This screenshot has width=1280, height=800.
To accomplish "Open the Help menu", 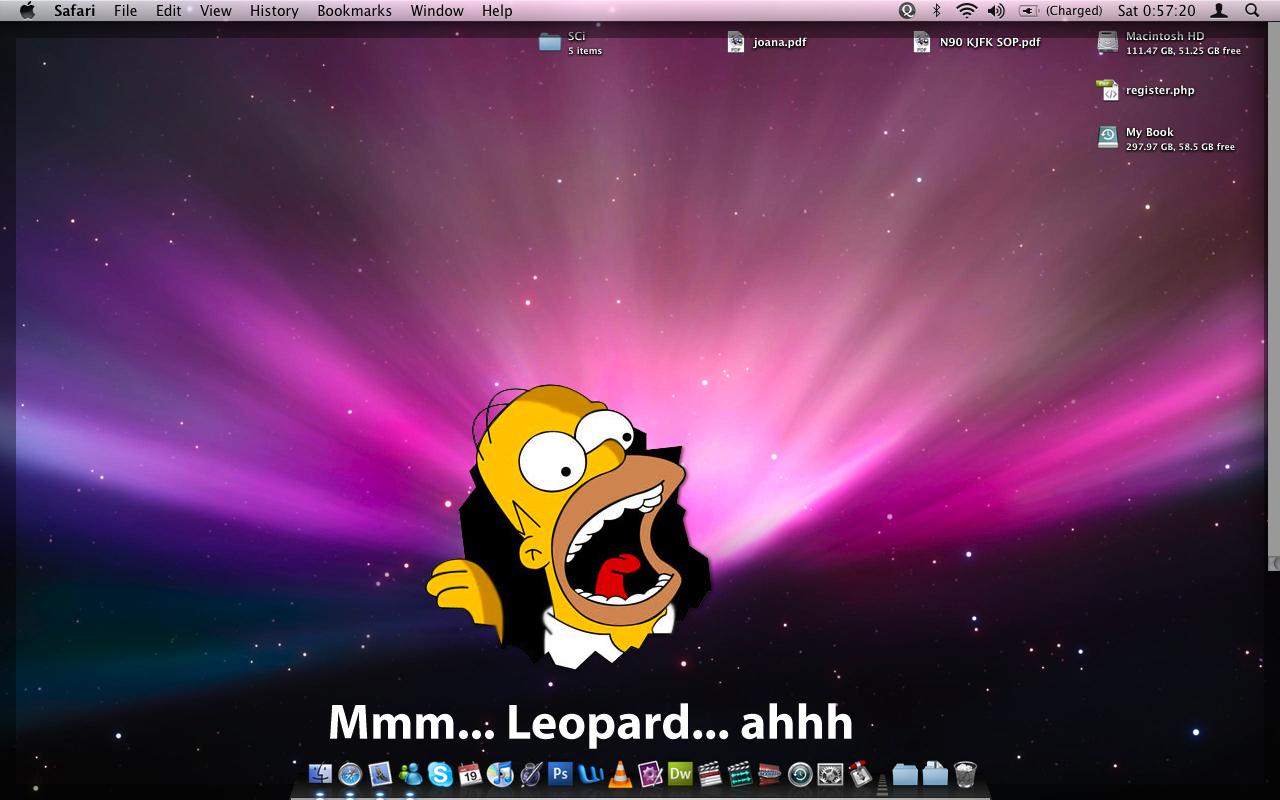I will [x=497, y=11].
